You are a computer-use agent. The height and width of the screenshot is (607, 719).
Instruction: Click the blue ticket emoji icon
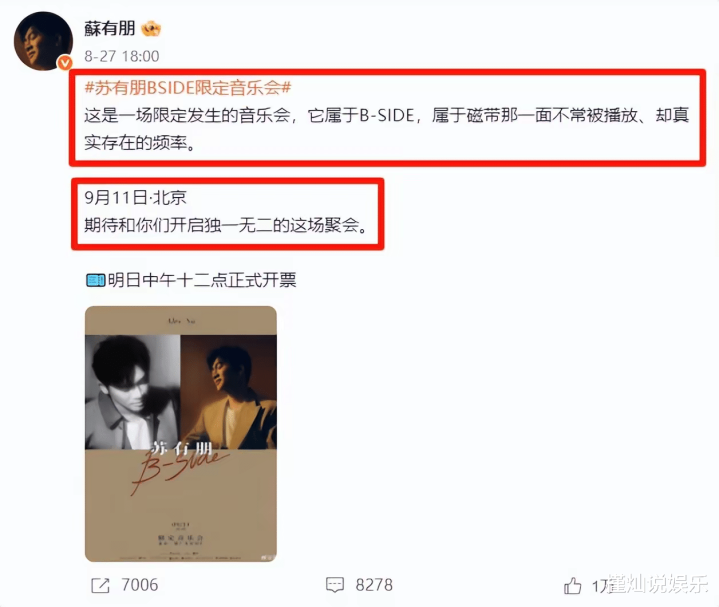coord(96,280)
